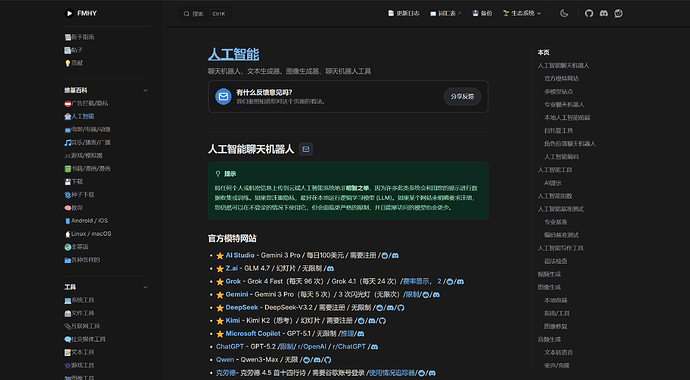Jump to 专业聊天机器人 in the page outline
Image resolution: width=690 pixels, height=380 pixels.
click(564, 105)
